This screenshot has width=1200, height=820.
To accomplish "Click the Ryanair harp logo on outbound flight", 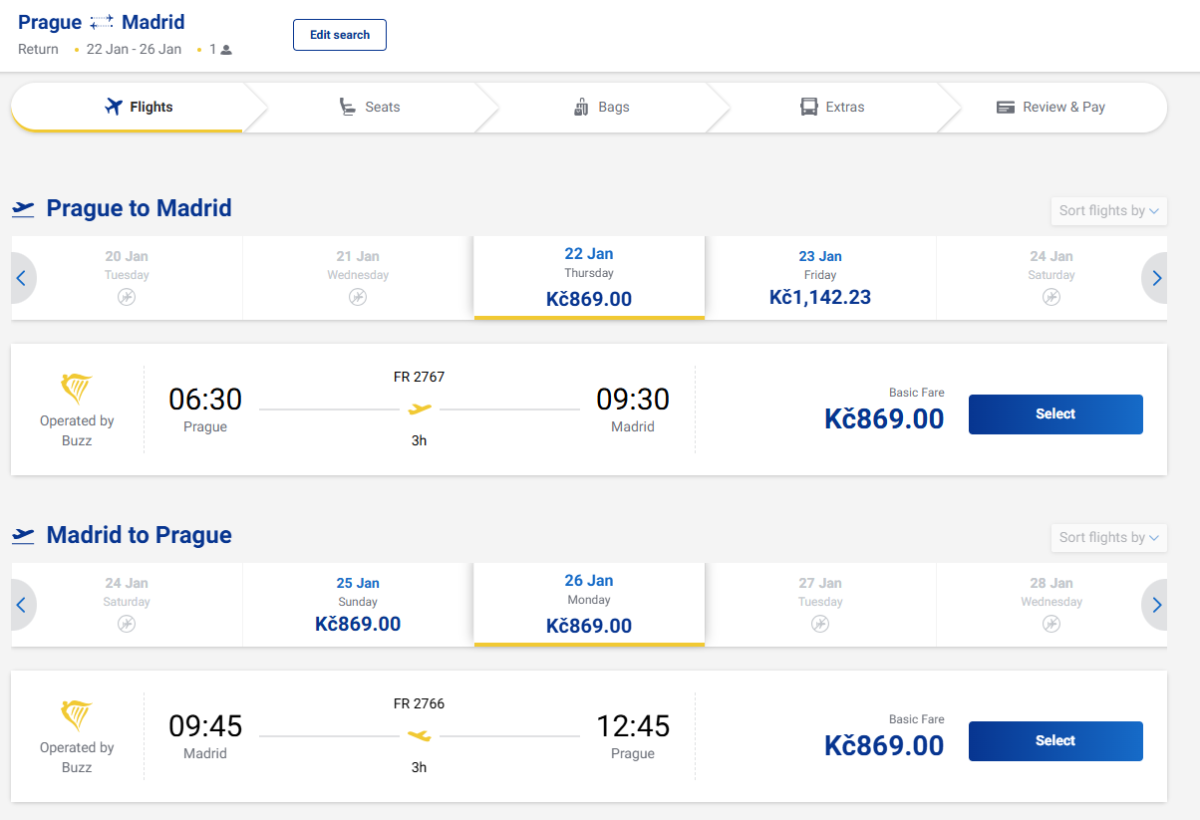I will [x=77, y=389].
